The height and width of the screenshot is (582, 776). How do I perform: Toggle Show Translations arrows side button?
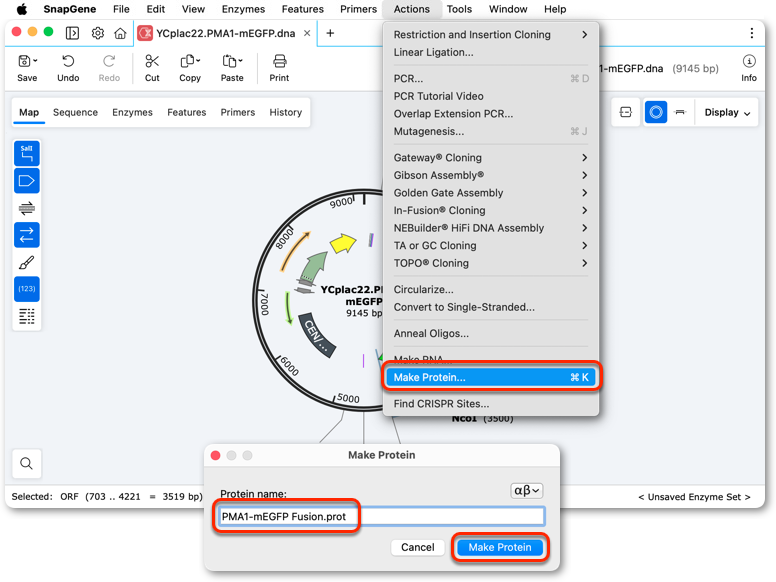27,235
